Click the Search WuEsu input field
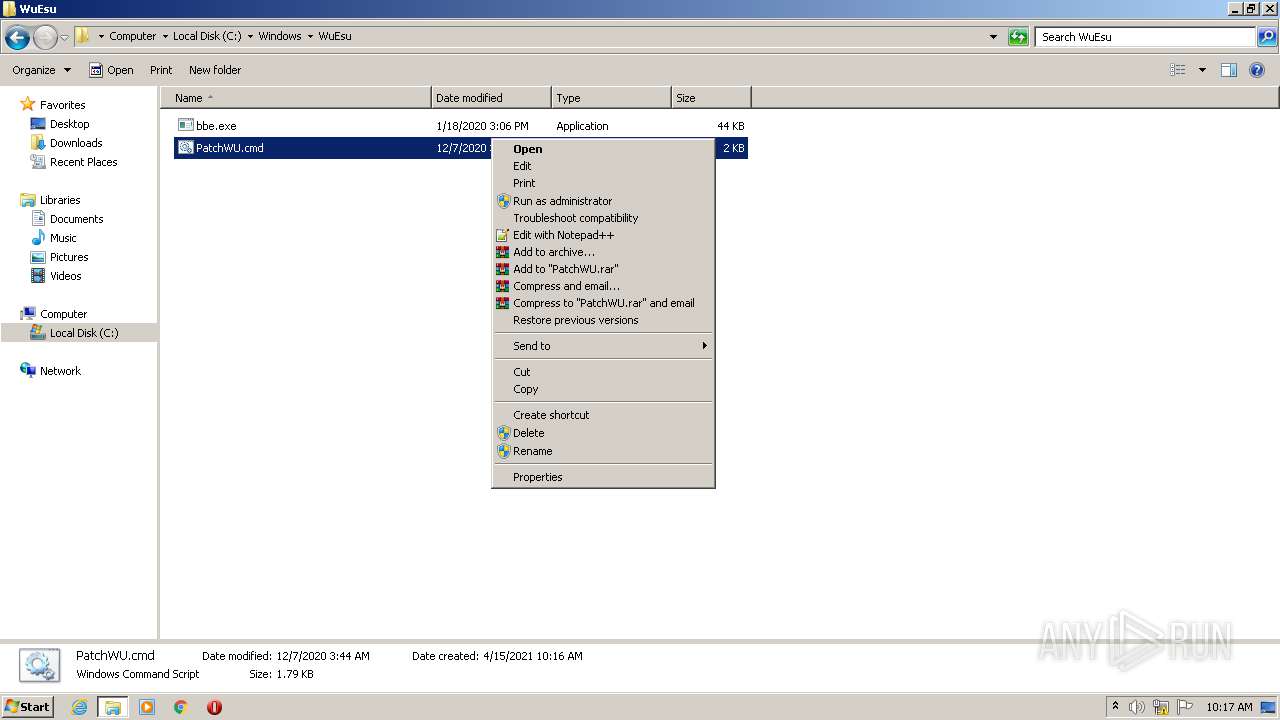1280x720 pixels. click(1144, 37)
